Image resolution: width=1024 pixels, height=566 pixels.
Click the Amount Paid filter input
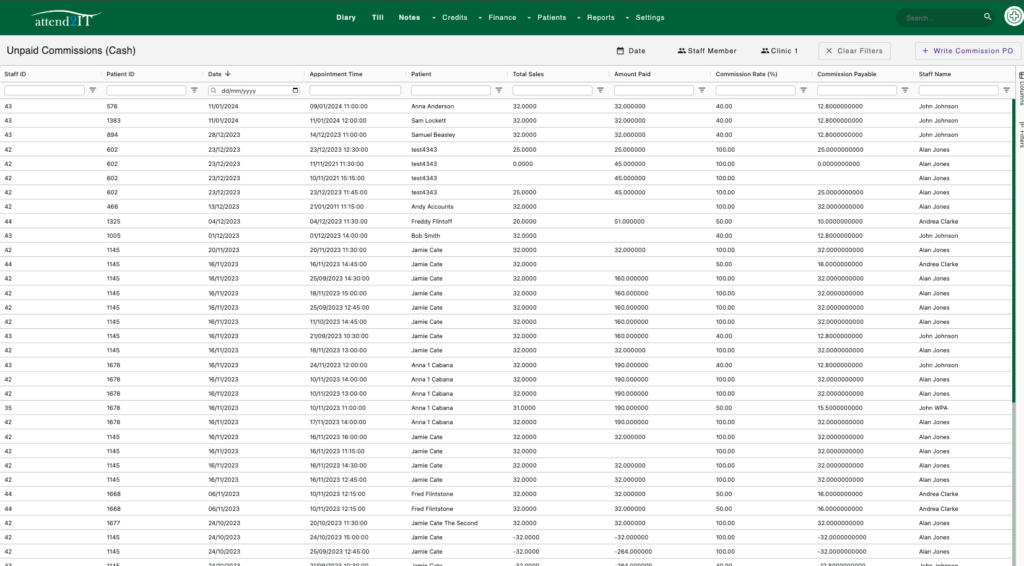654,91
